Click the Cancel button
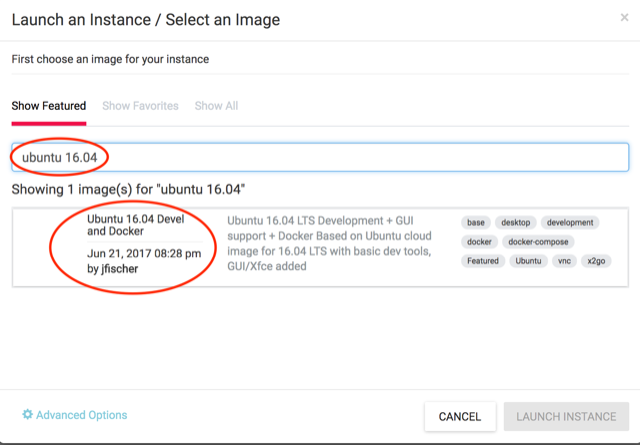 460,416
